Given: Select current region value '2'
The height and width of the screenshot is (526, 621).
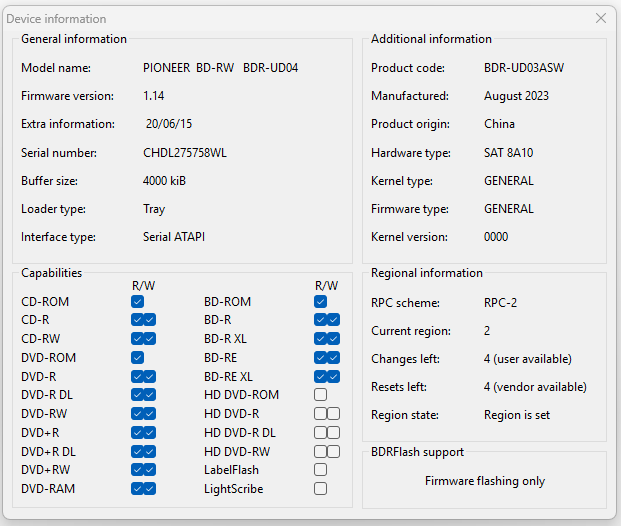Looking at the screenshot, I should (487, 331).
